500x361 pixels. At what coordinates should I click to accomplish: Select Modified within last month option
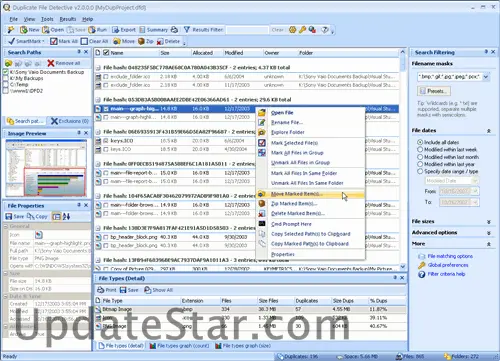pos(420,157)
